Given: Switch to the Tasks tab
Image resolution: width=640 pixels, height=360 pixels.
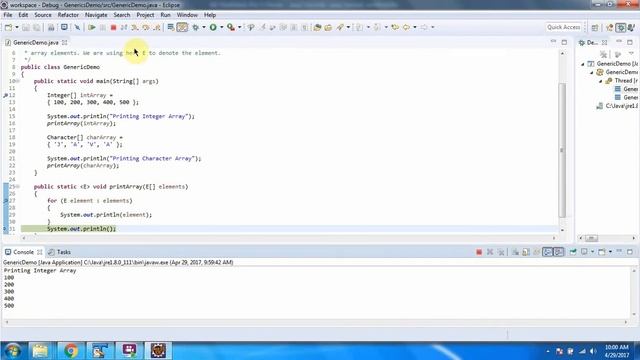Looking at the screenshot, I should tap(60, 252).
